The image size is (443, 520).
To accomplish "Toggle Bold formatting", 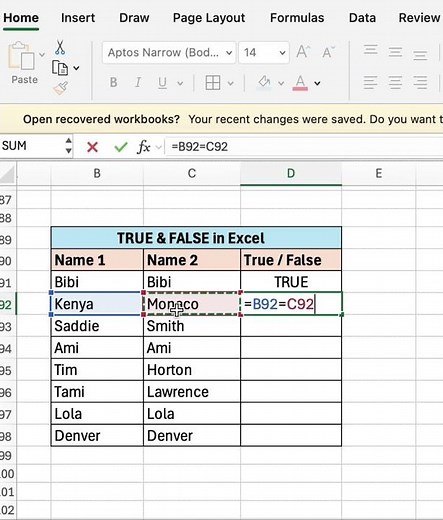I will (x=113, y=82).
